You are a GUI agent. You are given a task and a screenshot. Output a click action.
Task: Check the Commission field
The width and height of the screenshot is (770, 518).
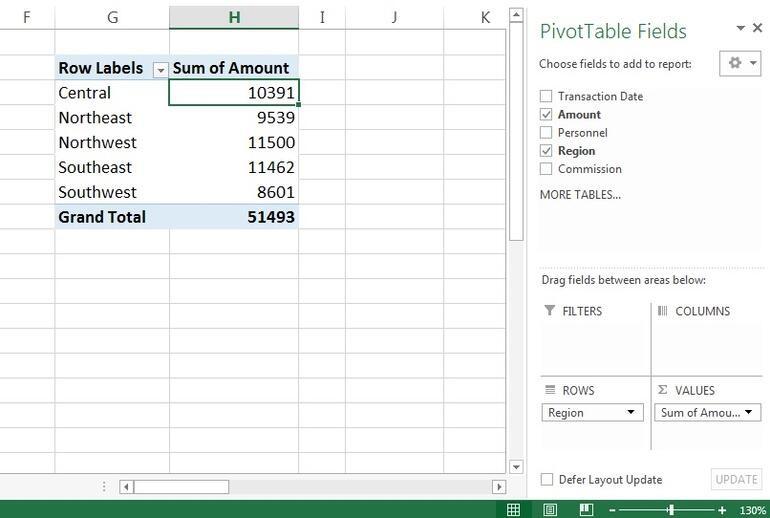coord(546,169)
